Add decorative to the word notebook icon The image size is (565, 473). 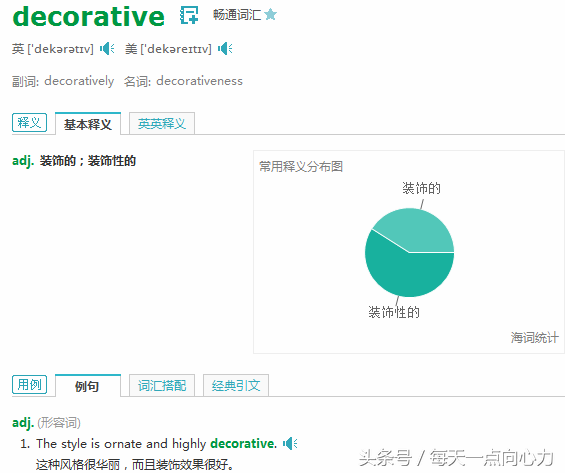pos(189,15)
